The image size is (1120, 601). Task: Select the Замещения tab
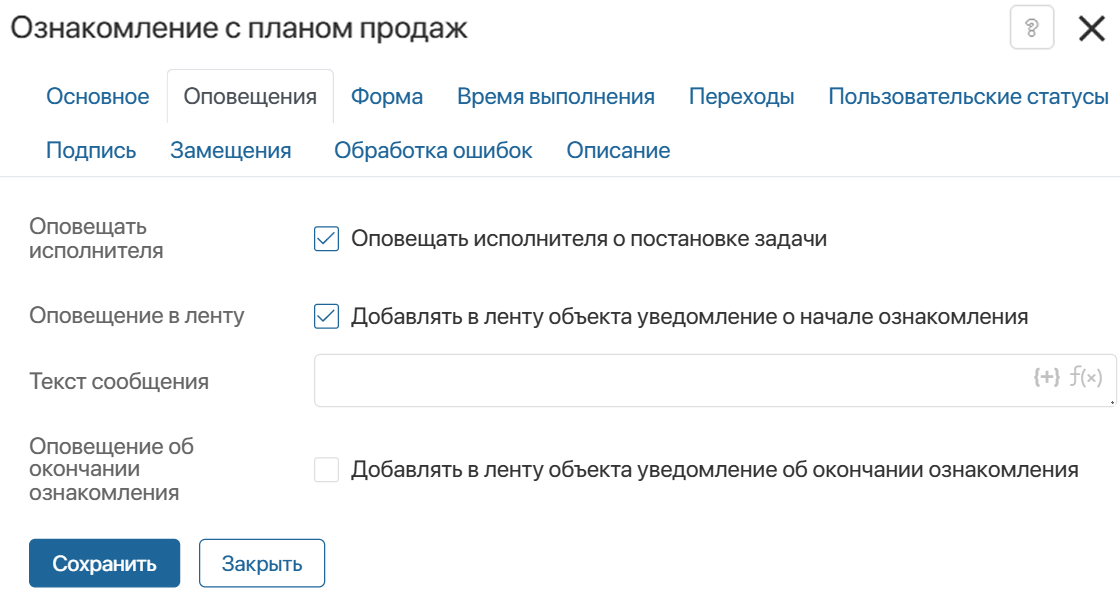[231, 151]
